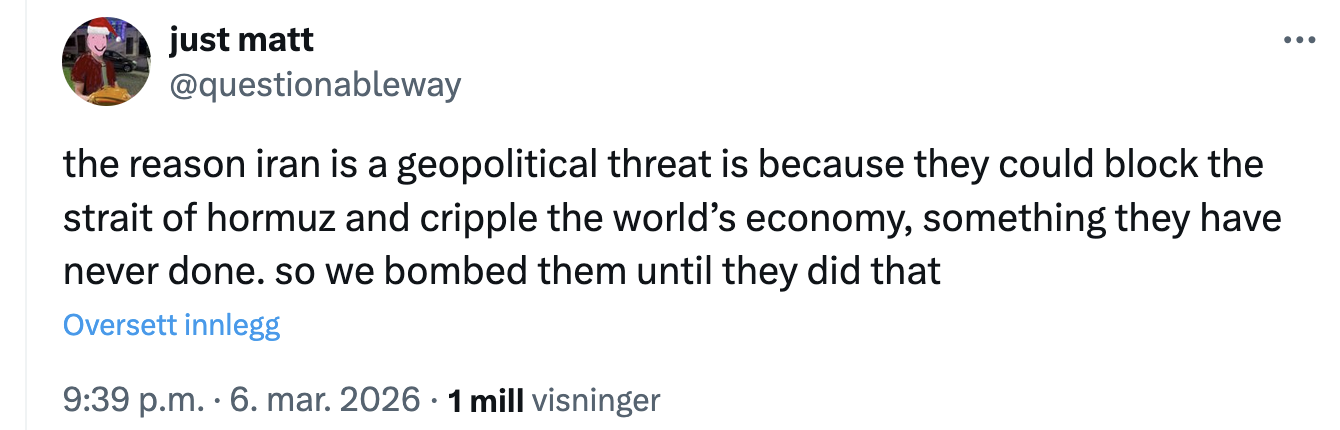This screenshot has width=1340, height=430.
Task: Click the date '6. mar. 2026'
Action: click(325, 401)
